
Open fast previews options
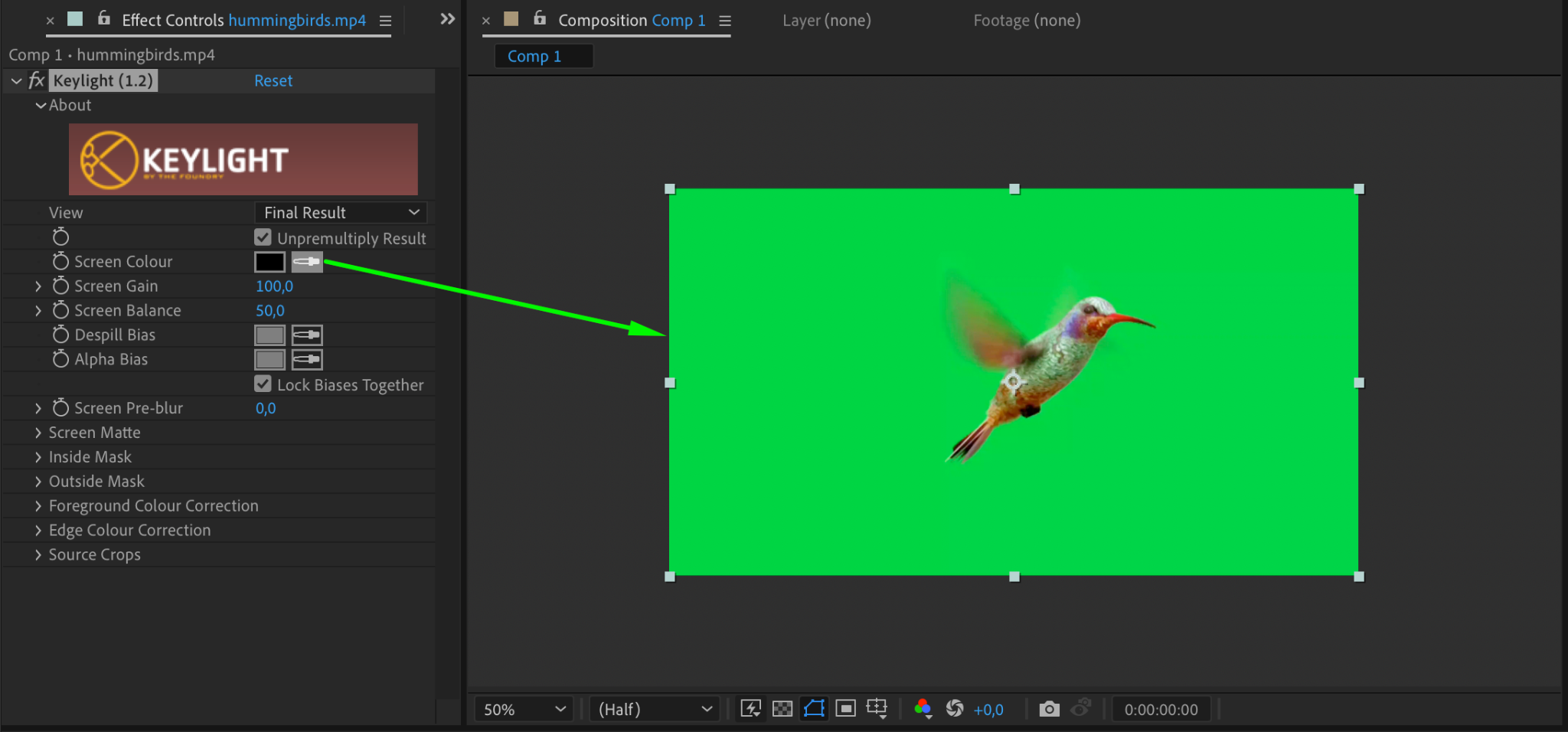coord(750,709)
